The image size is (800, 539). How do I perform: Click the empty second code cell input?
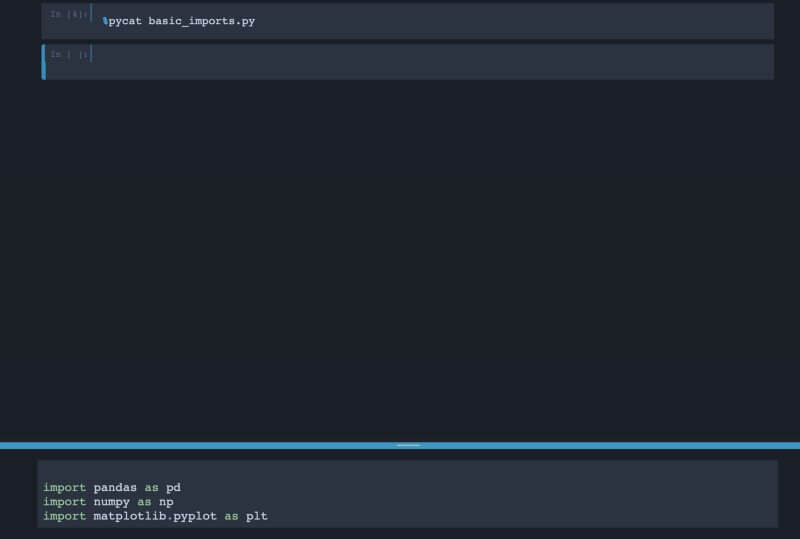430,61
